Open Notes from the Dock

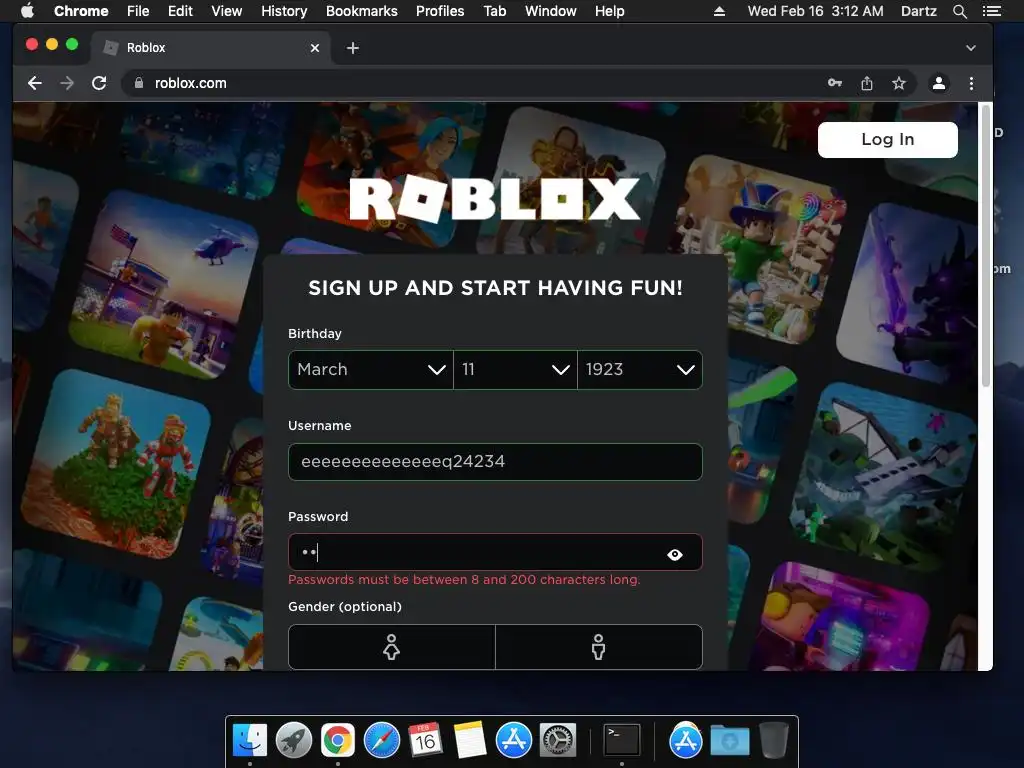[x=470, y=741]
